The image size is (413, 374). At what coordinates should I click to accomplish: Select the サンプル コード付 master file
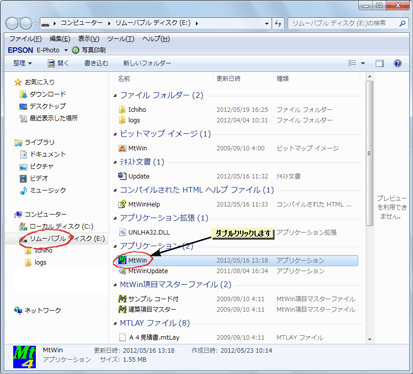pos(148,299)
